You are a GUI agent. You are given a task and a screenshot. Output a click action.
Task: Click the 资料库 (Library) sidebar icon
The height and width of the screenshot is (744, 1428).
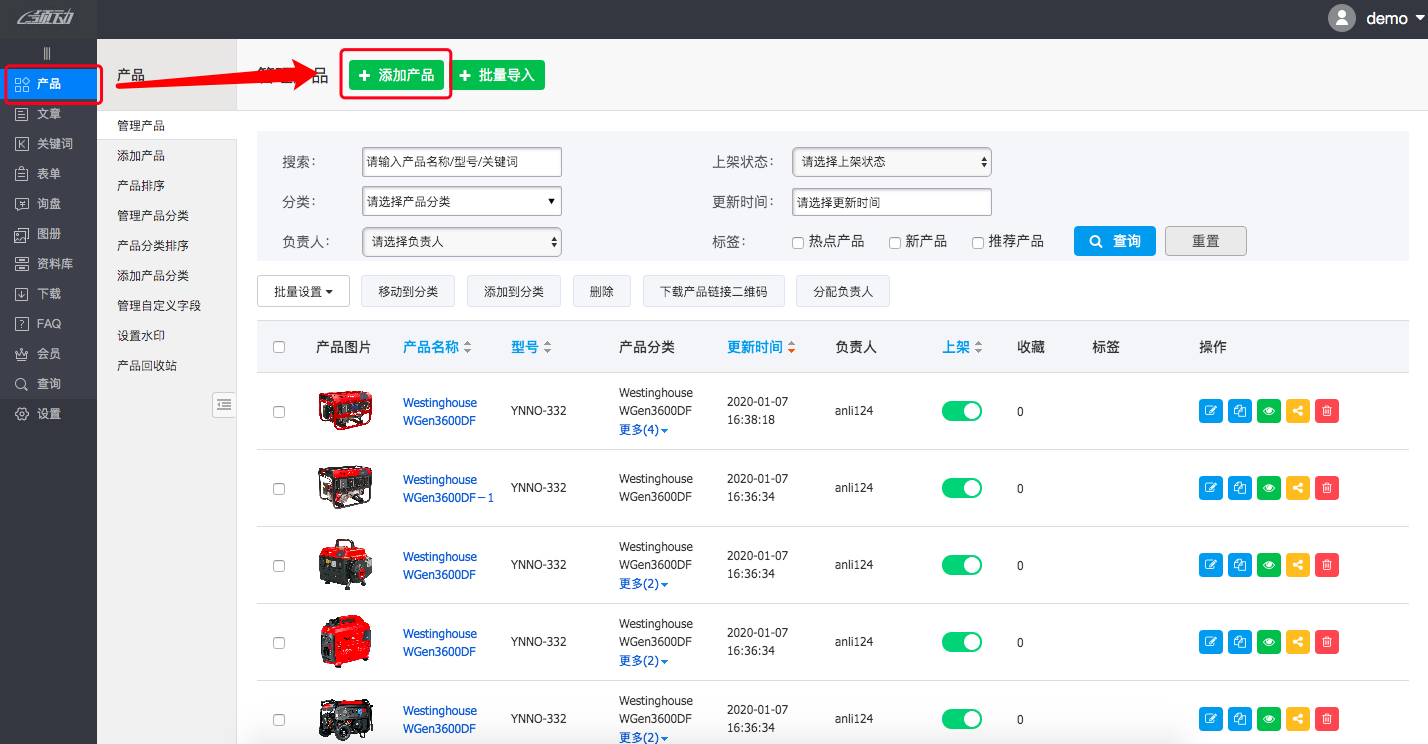point(49,263)
